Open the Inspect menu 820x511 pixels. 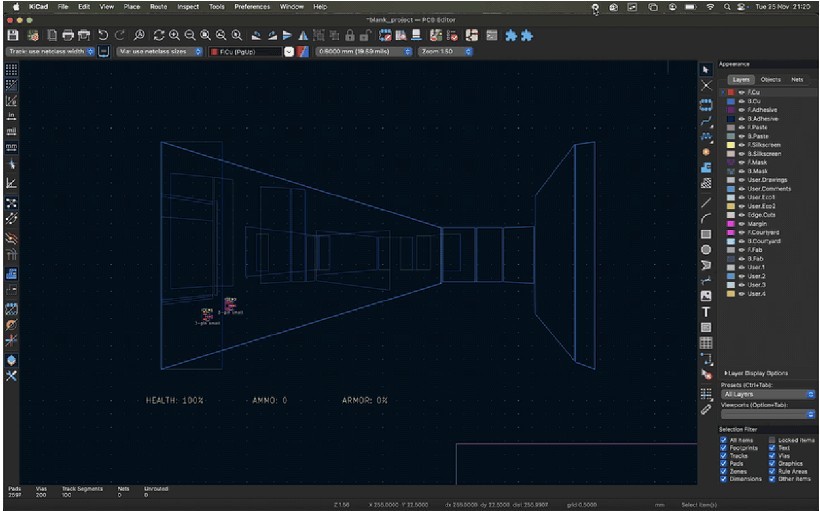click(x=188, y=6)
